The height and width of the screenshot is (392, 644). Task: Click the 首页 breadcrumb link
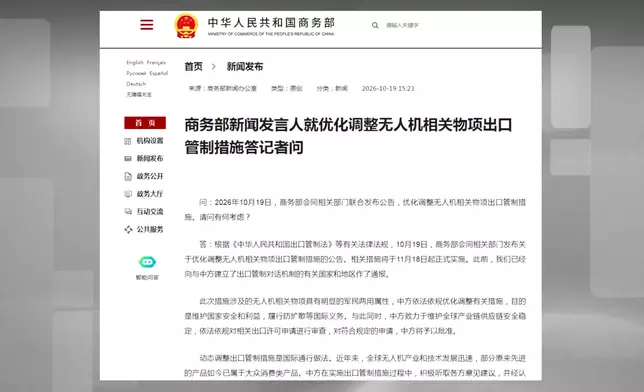(193, 67)
